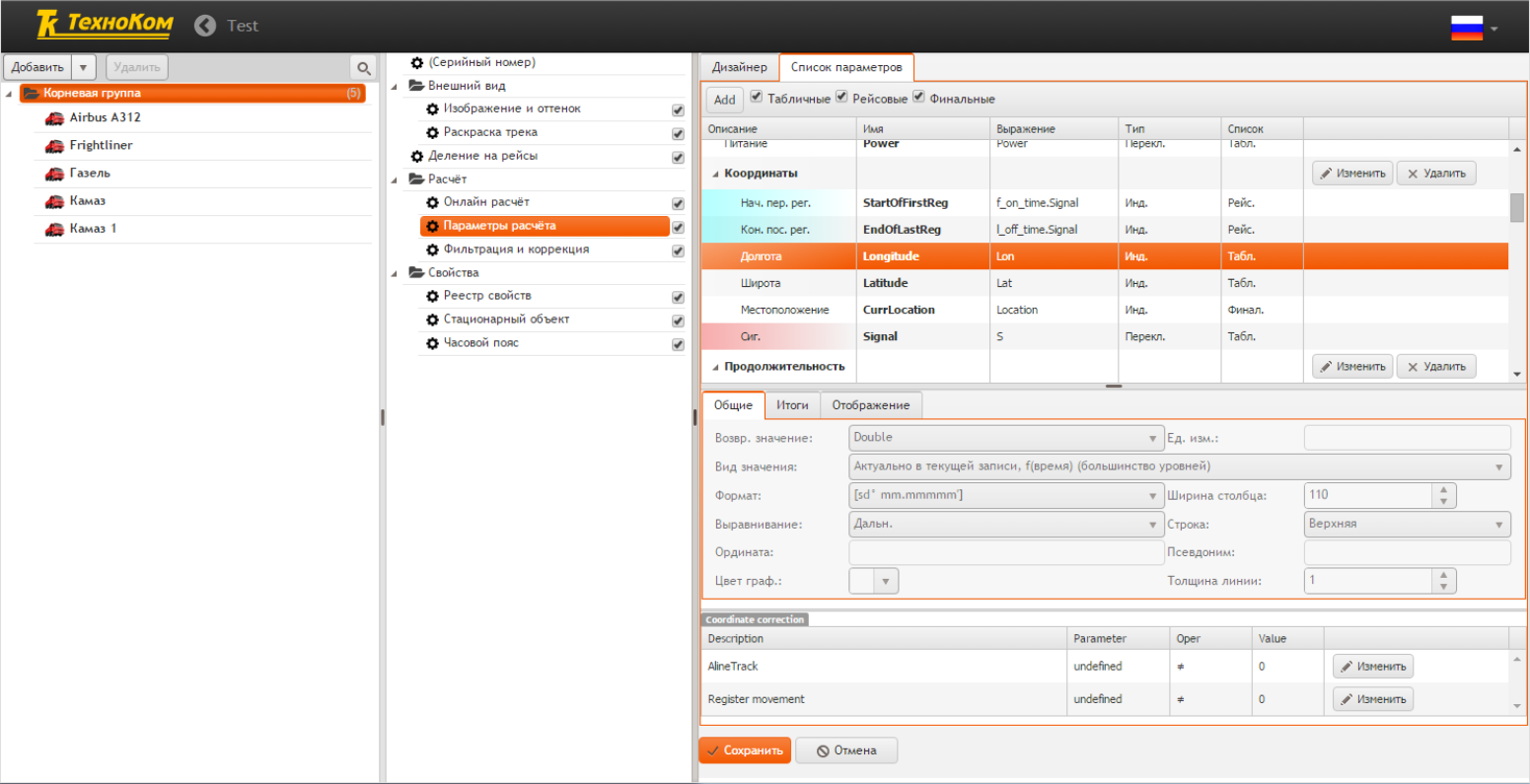Switch to the Дизайнер tab

coord(739,67)
